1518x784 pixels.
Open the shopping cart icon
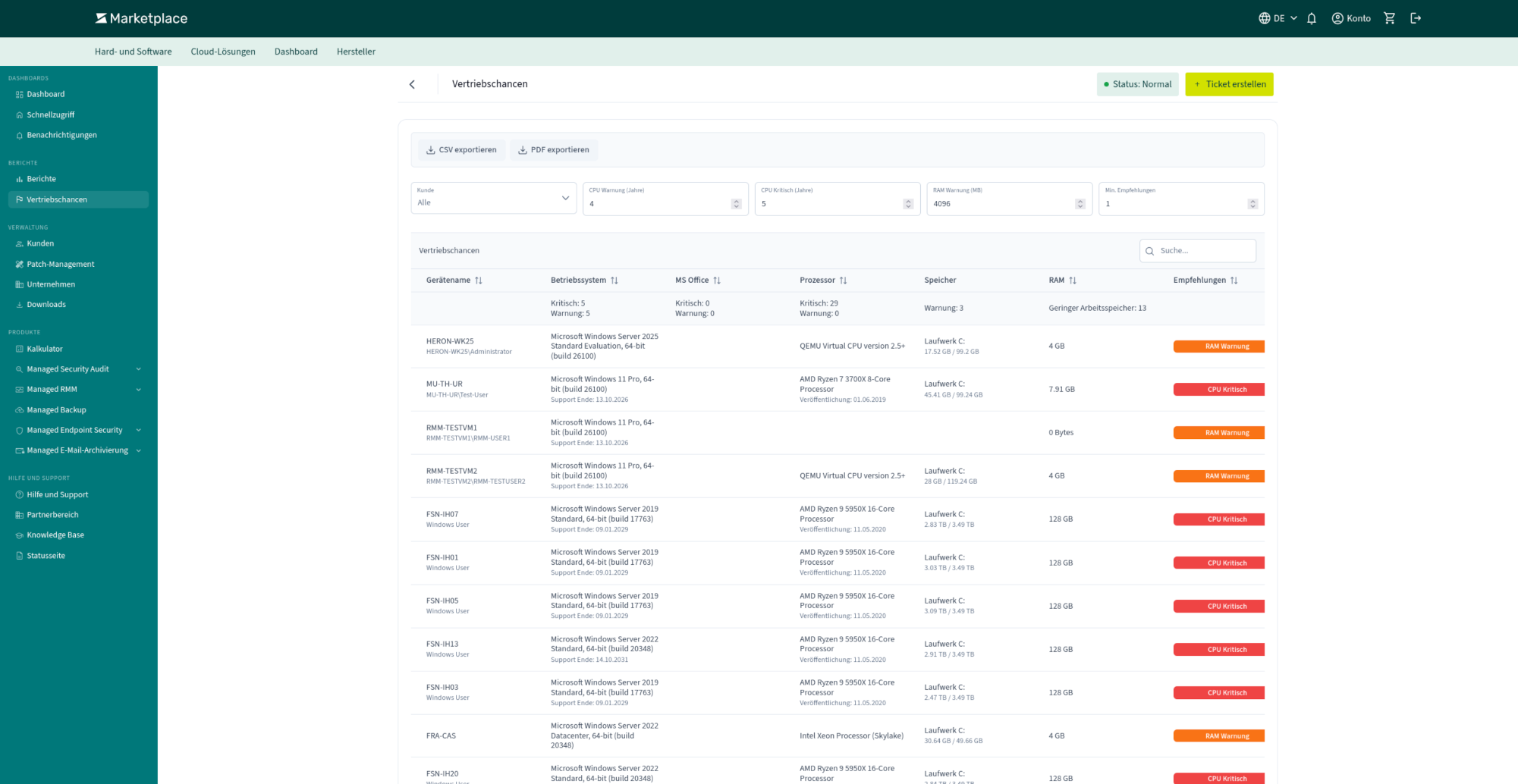click(x=1390, y=18)
